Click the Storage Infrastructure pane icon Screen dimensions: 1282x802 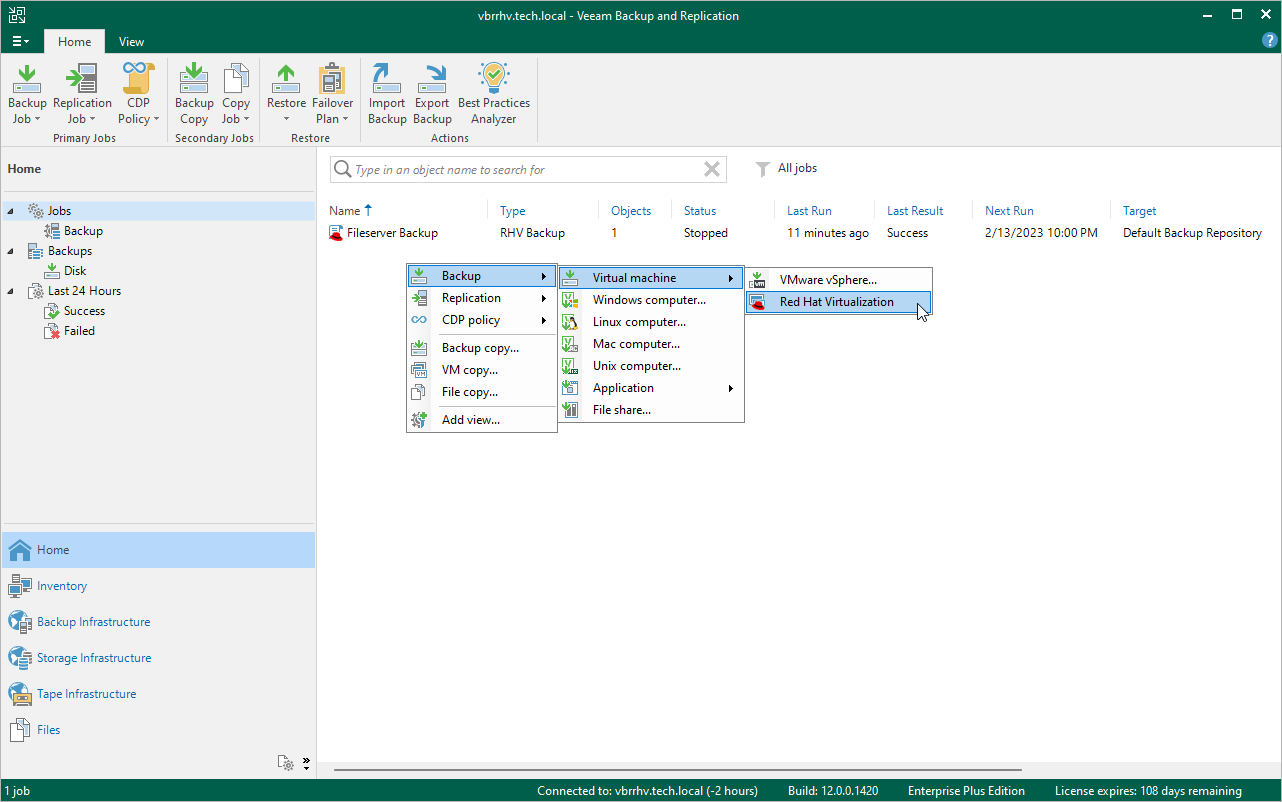point(20,658)
